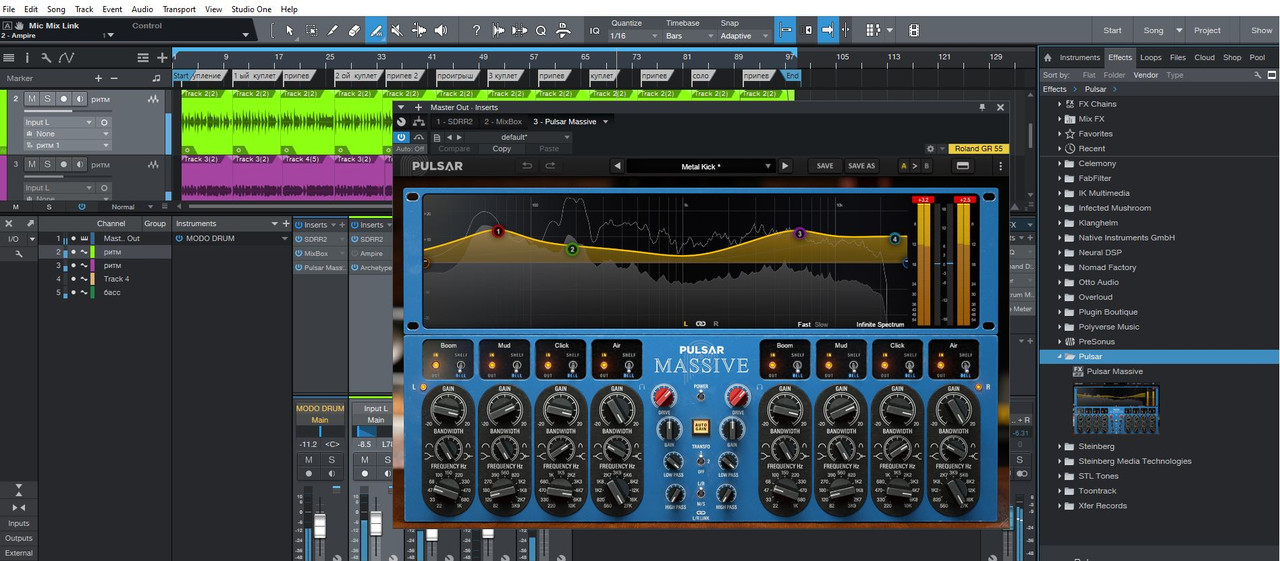Solo the MODO DRUM mixer channel
The width and height of the screenshot is (1280, 561).
pyautogui.click(x=331, y=459)
